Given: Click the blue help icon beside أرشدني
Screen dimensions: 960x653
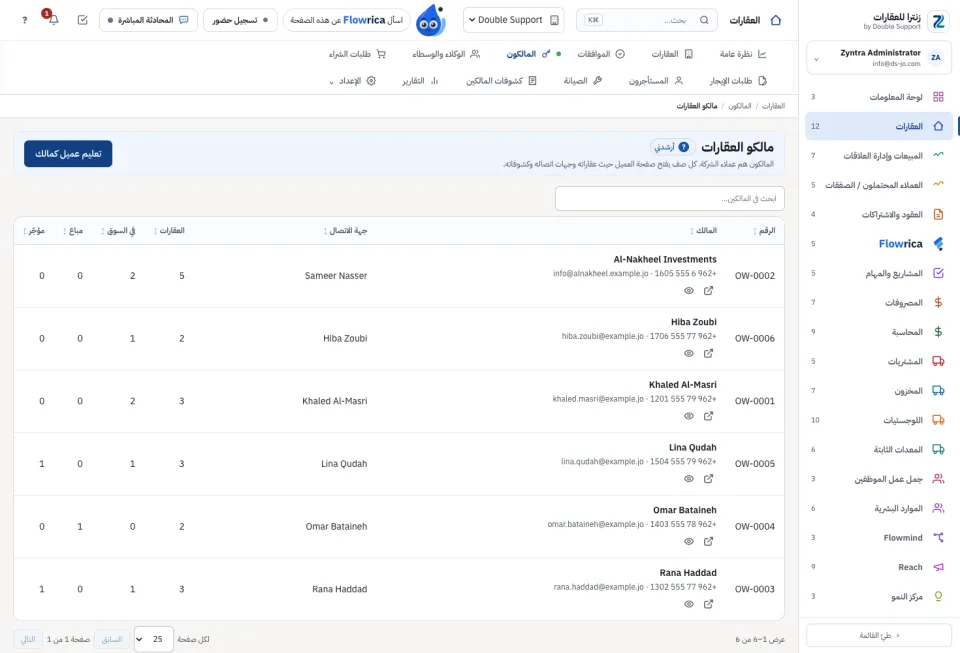Looking at the screenshot, I should pyautogui.click(x=684, y=147).
